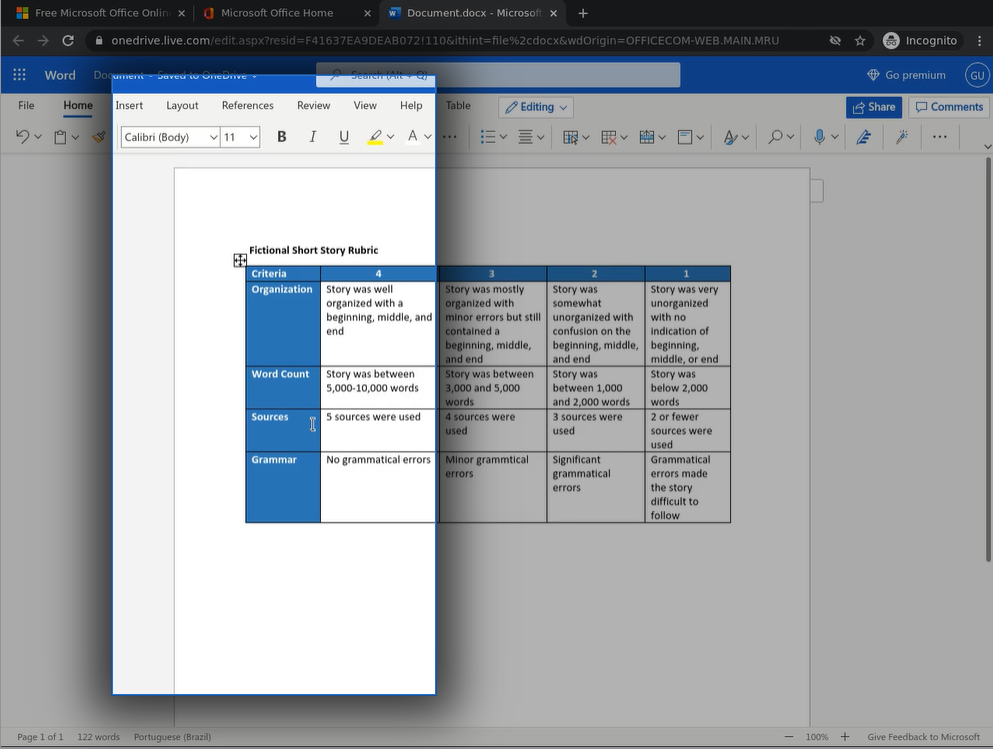Viewport: 993px width, 749px height.
Task: Switch to the Insert ribbon tab
Action: 129,106
